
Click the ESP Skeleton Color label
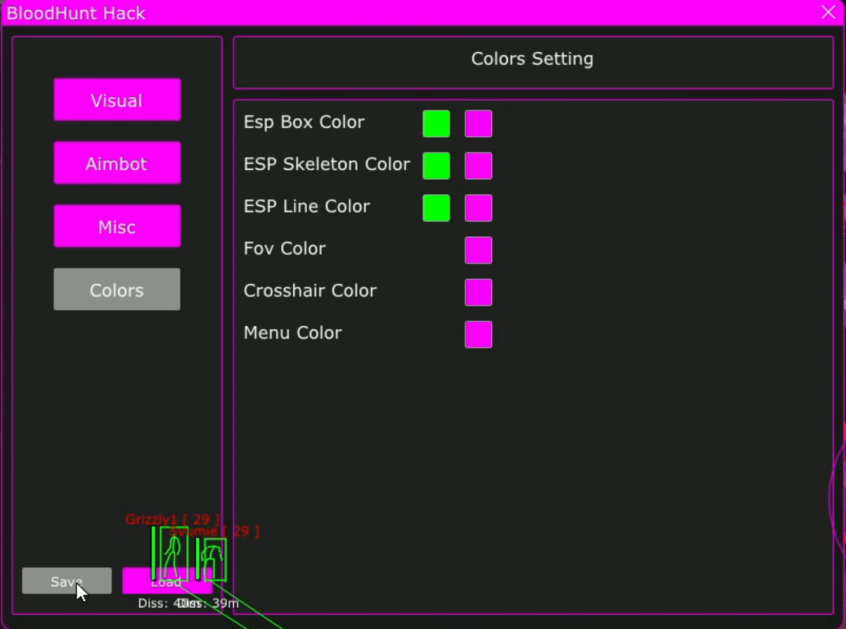coord(327,165)
